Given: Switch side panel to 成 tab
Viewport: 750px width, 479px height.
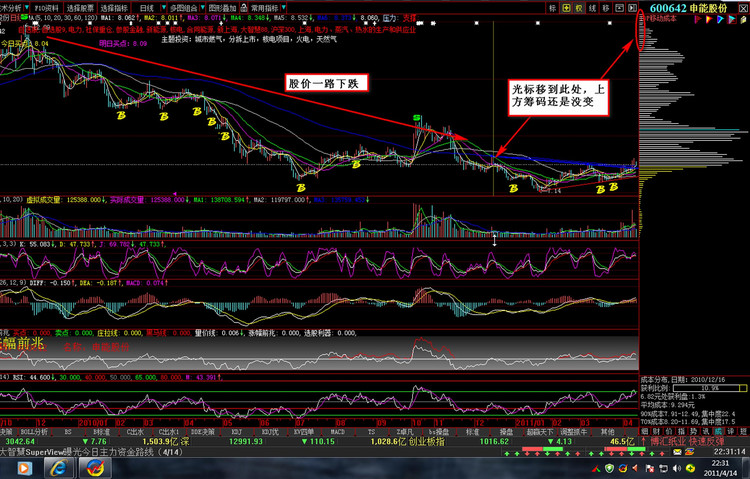Looking at the screenshot, I should click(x=718, y=432).
